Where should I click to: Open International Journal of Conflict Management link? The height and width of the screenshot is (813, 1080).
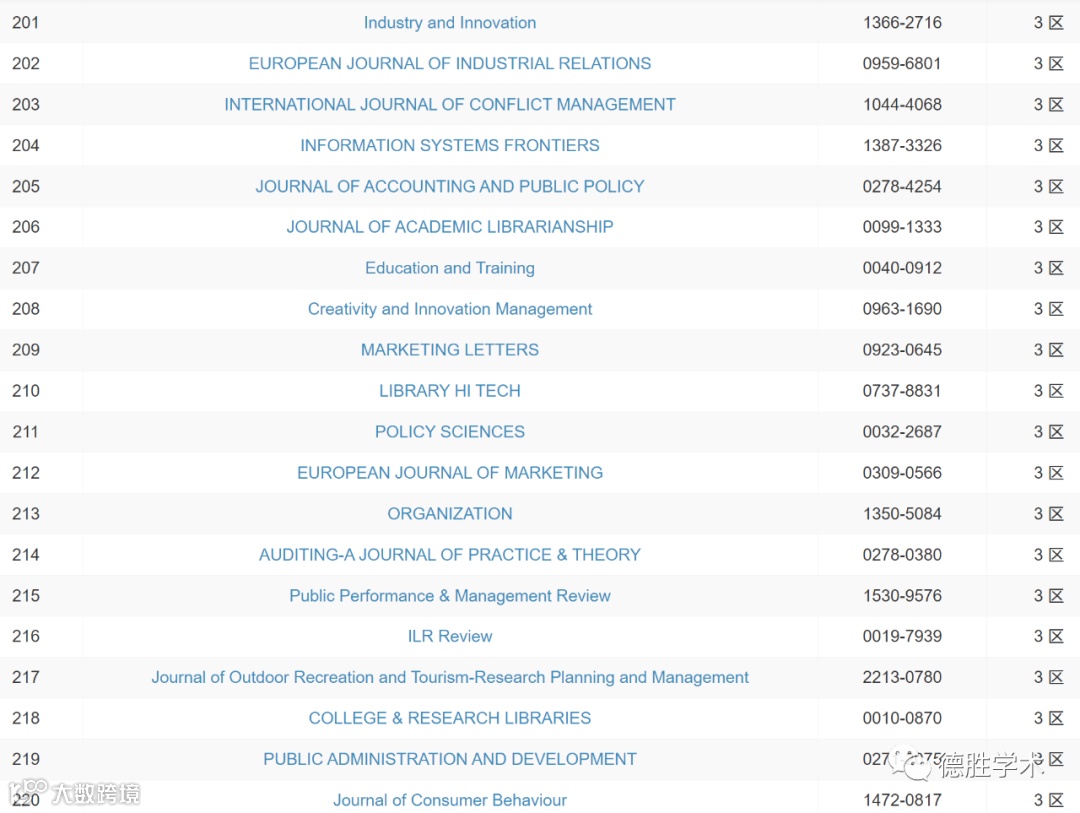click(x=450, y=104)
